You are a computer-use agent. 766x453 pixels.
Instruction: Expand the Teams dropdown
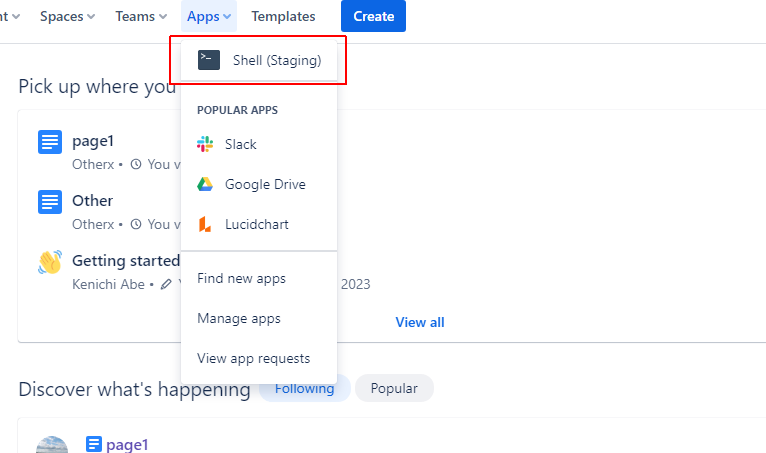click(x=141, y=16)
